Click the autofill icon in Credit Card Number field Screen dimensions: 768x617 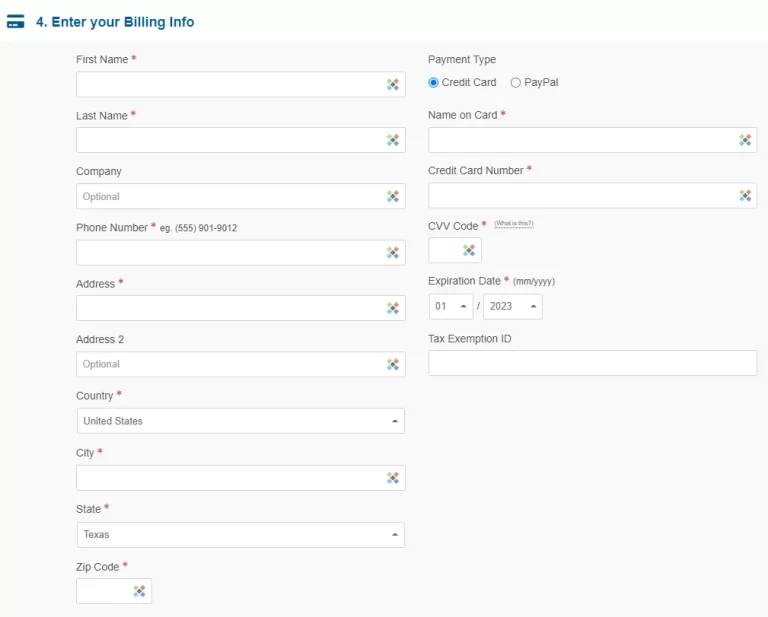745,196
